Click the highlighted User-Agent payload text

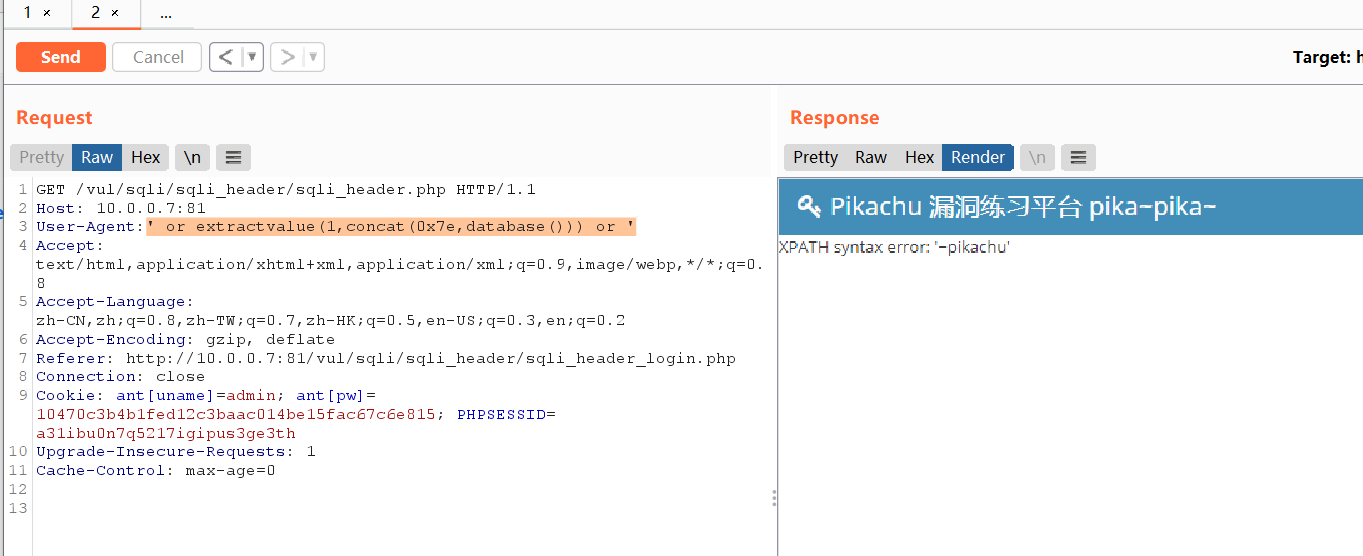[391, 227]
